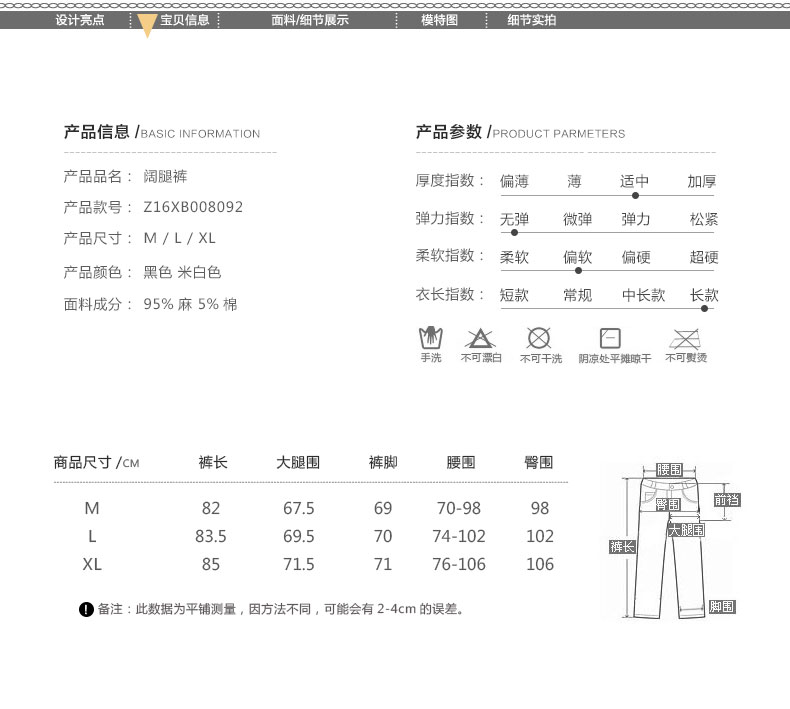This screenshot has width=790, height=709.
Task: Open the 模特图 tab
Action: [x=439, y=20]
